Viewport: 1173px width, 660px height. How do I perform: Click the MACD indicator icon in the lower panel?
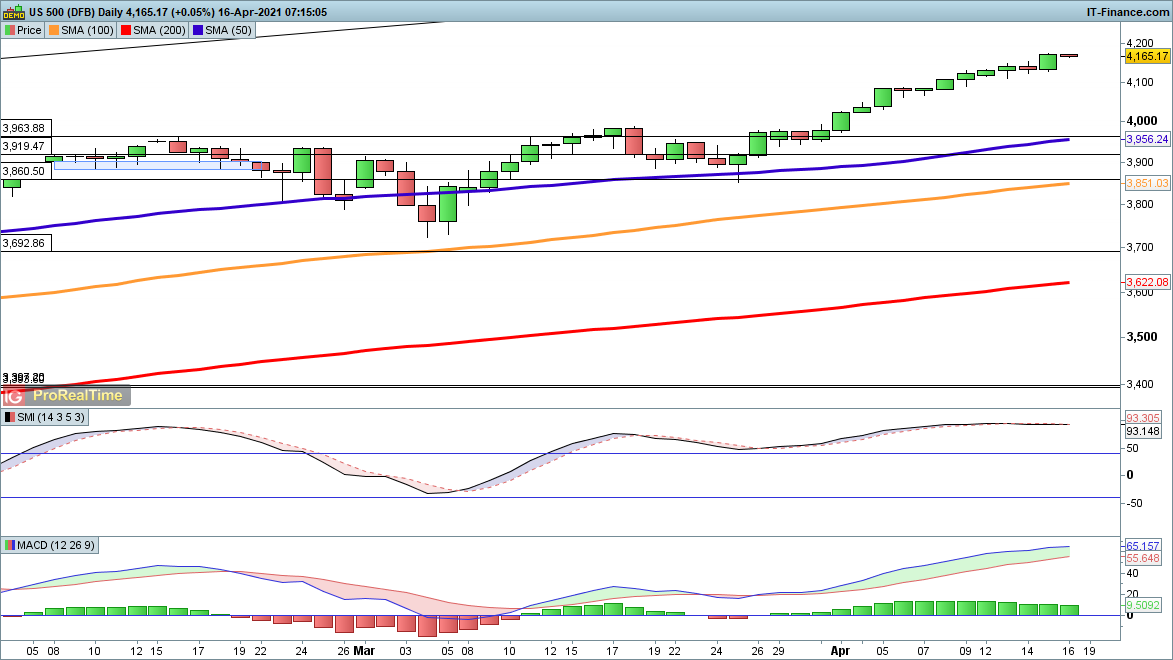(9, 545)
